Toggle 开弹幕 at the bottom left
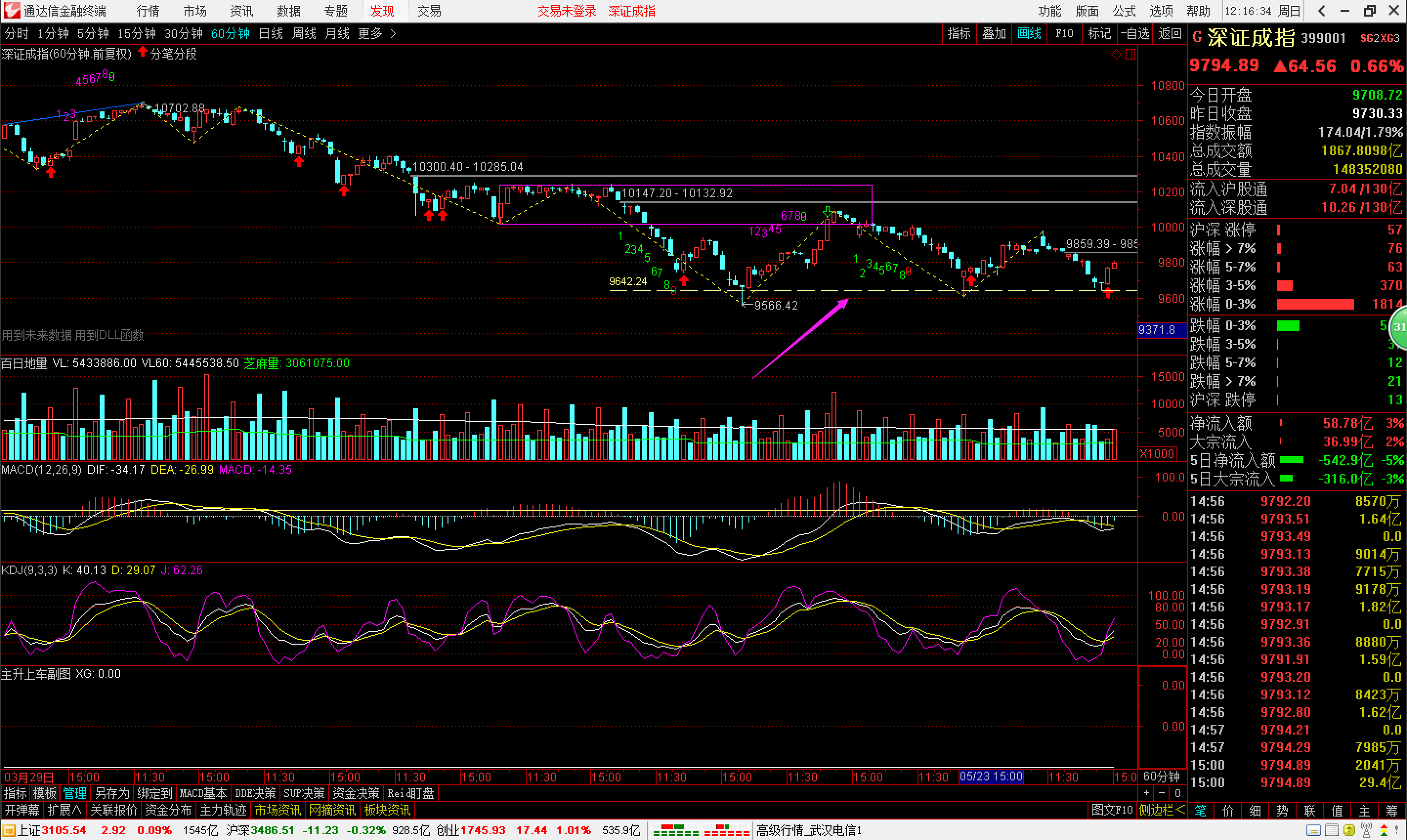Image resolution: width=1407 pixels, height=840 pixels. (22, 810)
